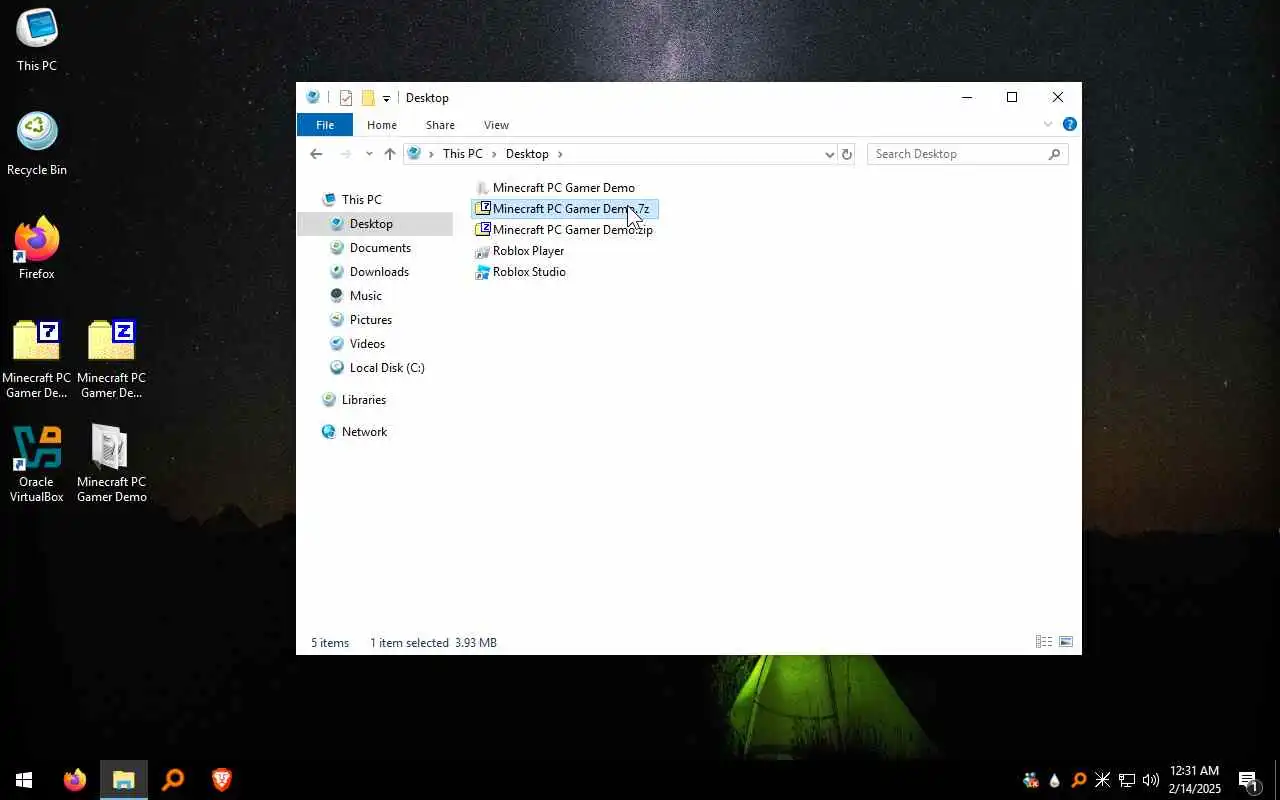Viewport: 1280px width, 800px height.
Task: Open the File menu tab
Action: pos(325,125)
